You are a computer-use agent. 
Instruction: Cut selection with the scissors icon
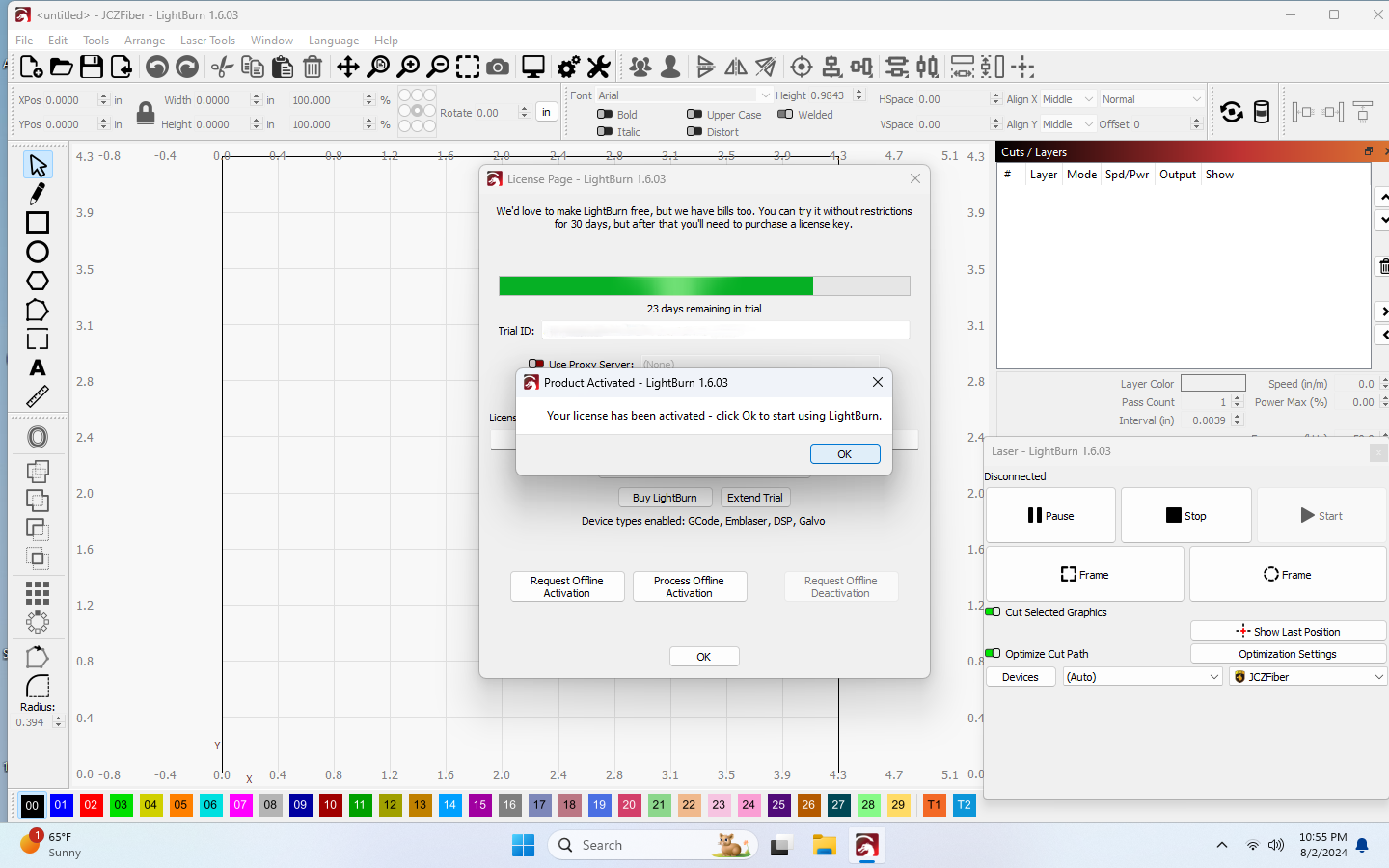click(223, 67)
